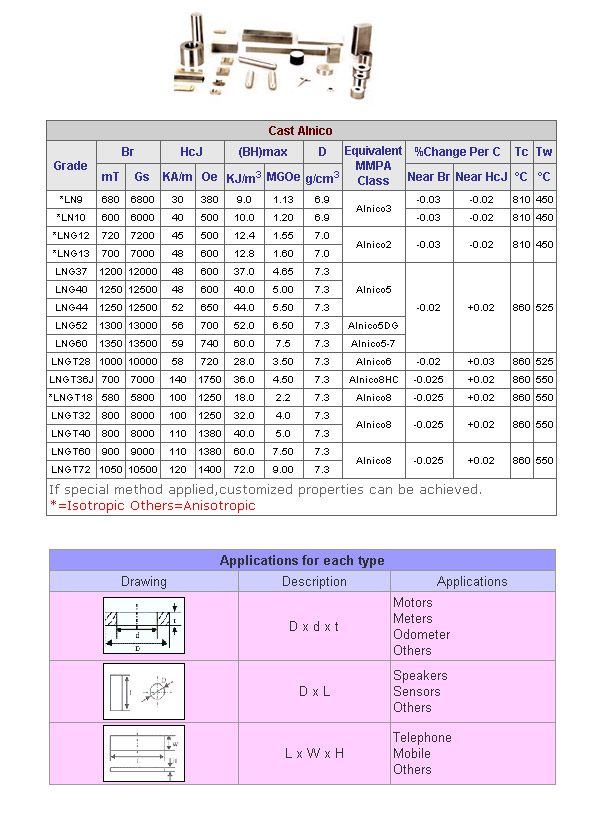Click the Alnico5 class cell
The height and width of the screenshot is (831, 598).
point(373,289)
